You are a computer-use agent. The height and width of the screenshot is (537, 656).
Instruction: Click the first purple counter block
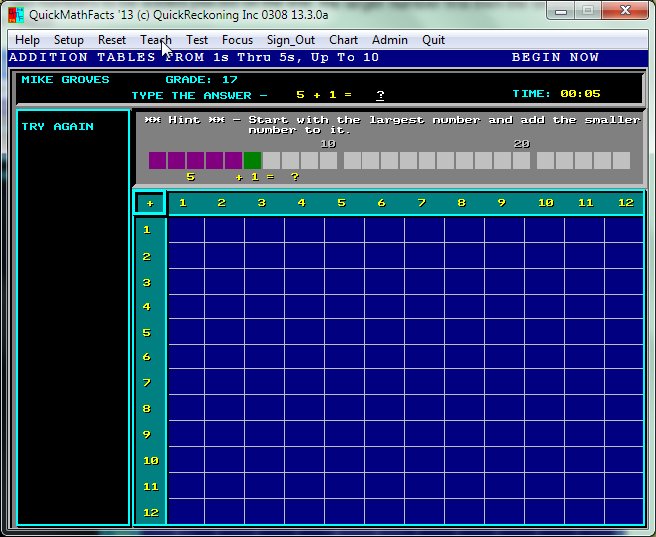click(158, 160)
